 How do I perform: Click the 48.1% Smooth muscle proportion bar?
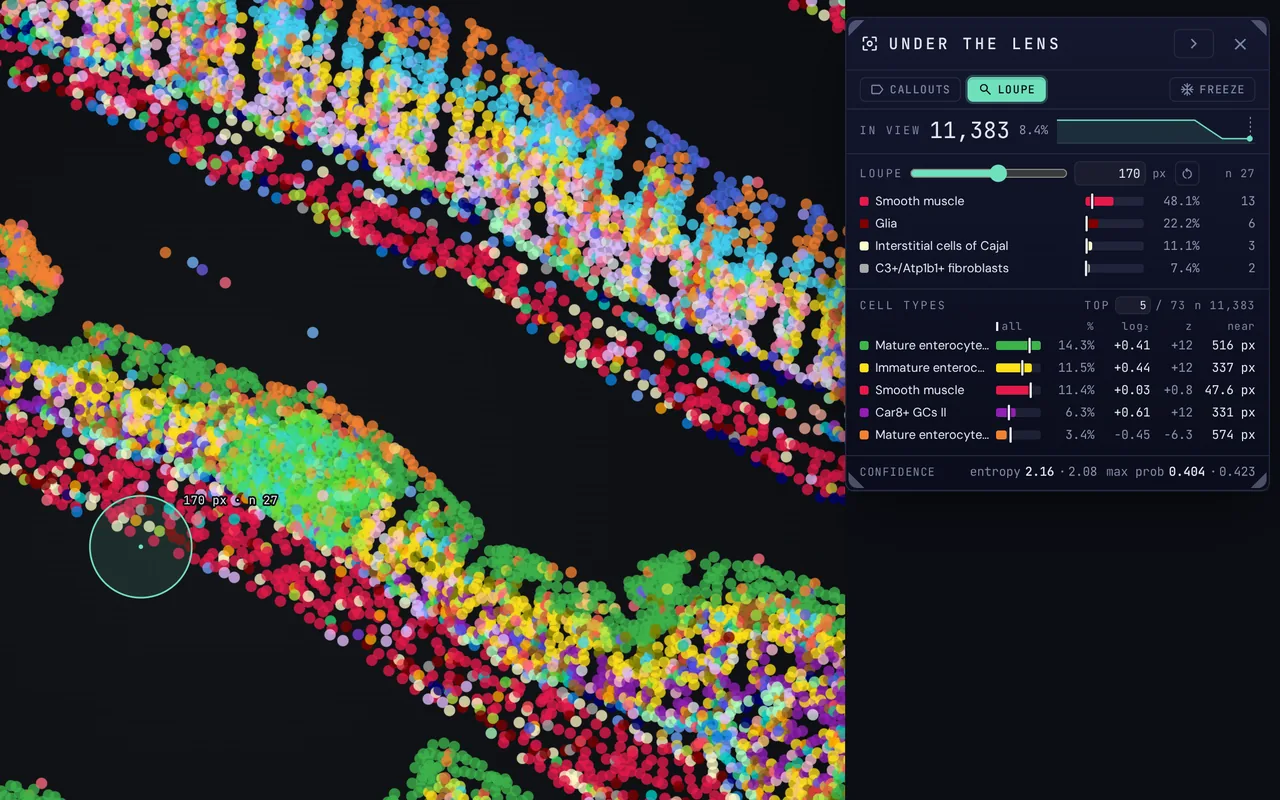point(1114,201)
